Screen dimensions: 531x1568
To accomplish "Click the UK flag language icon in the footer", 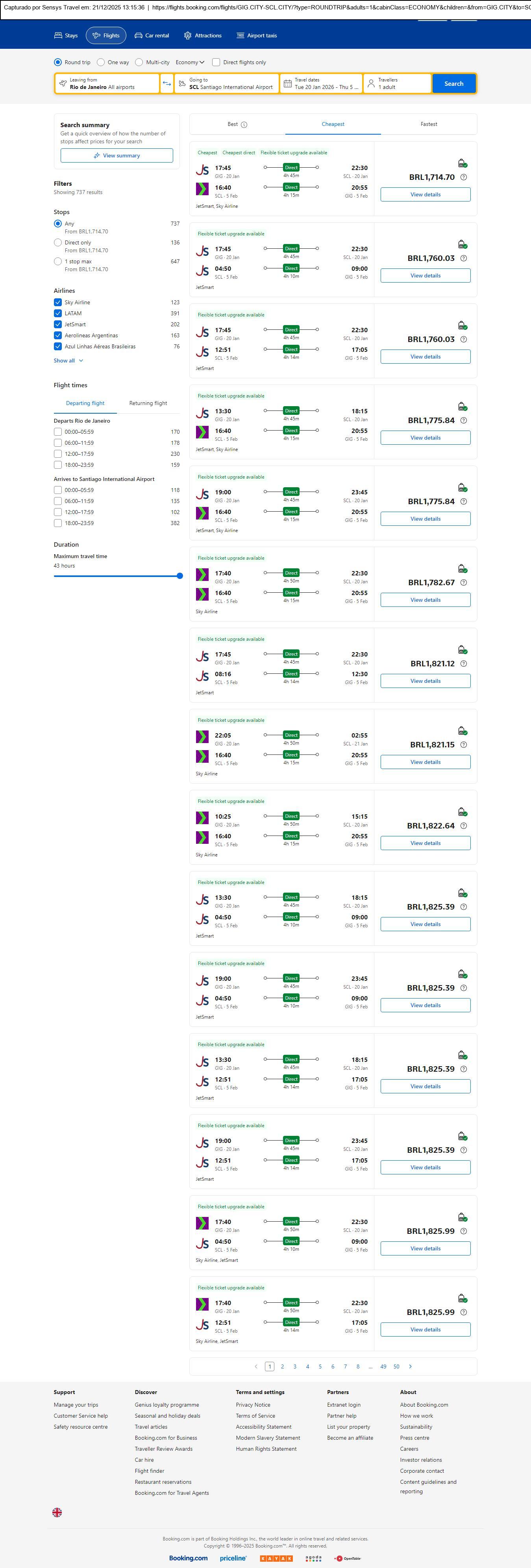I will point(57,1512).
